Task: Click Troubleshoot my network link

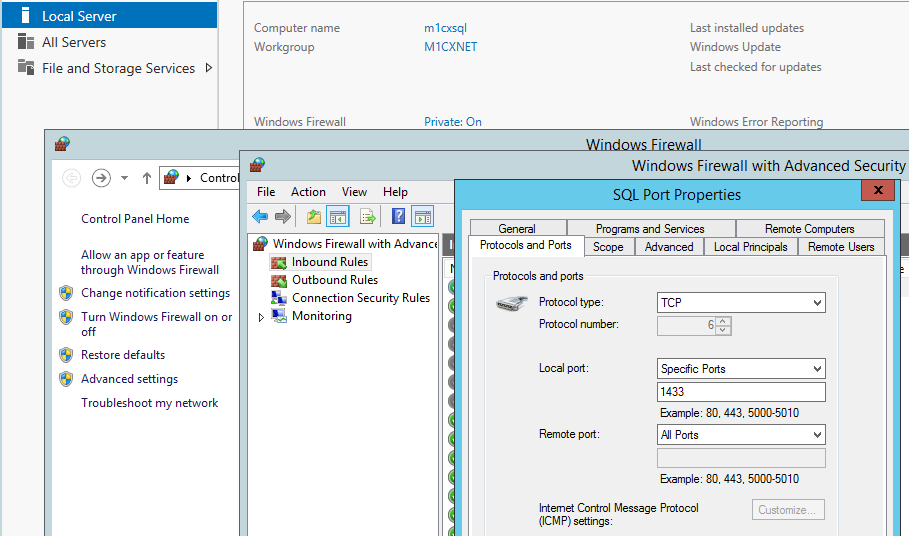Action: [150, 403]
